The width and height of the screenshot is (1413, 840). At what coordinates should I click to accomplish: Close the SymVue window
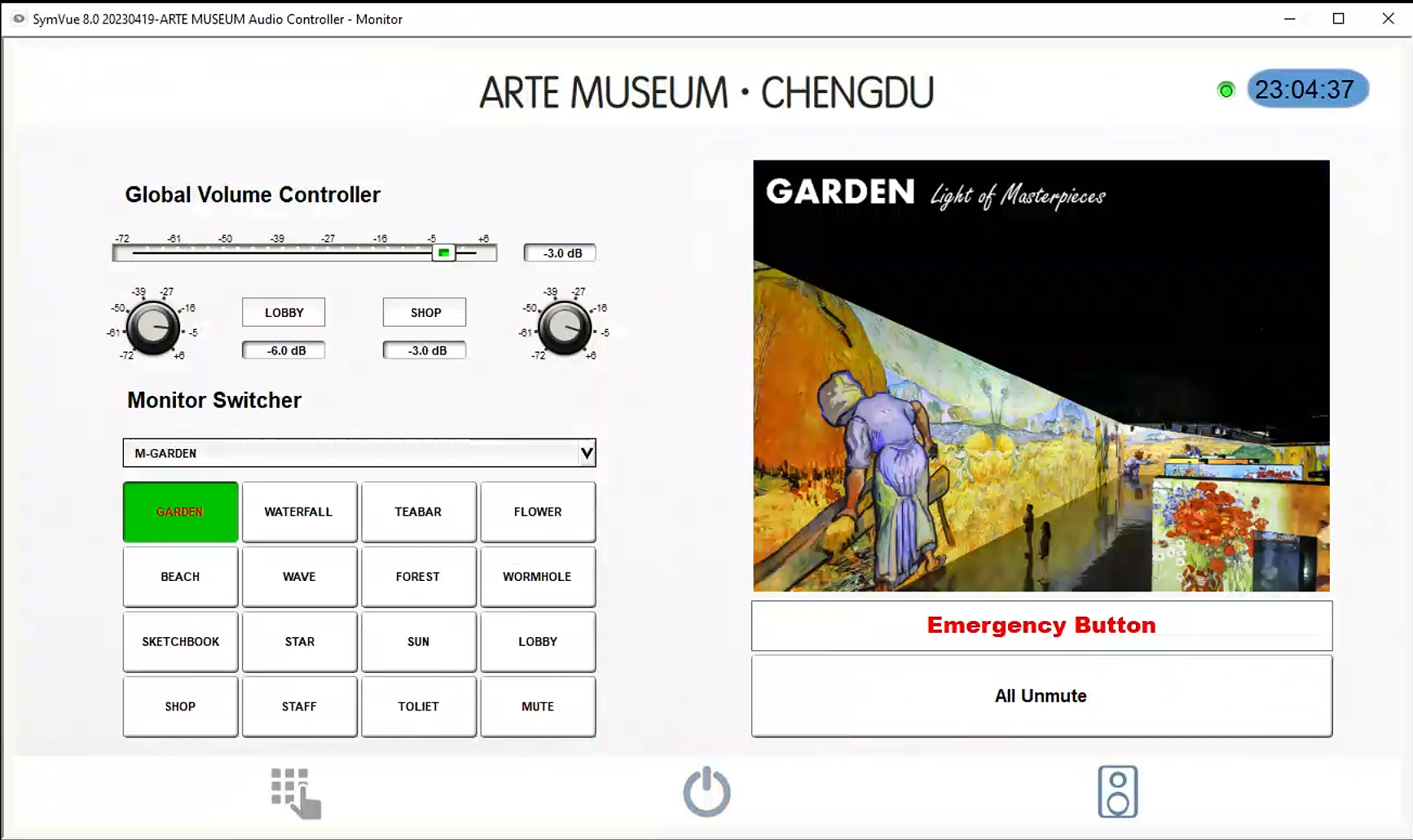1388,19
